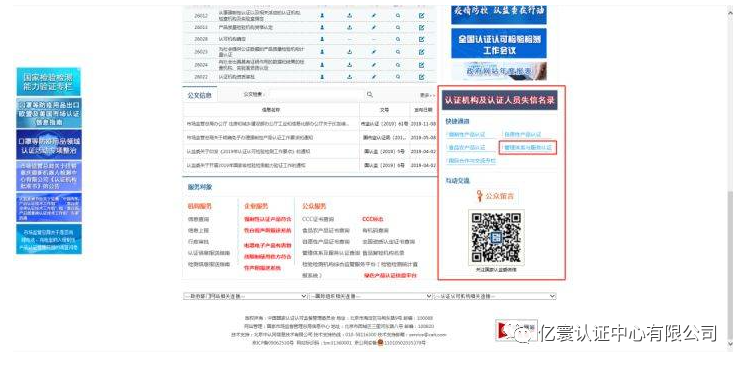741x365 pixels.
Task: Click the search icon beside the 公文 search field
Action: pyautogui.click(x=370, y=95)
